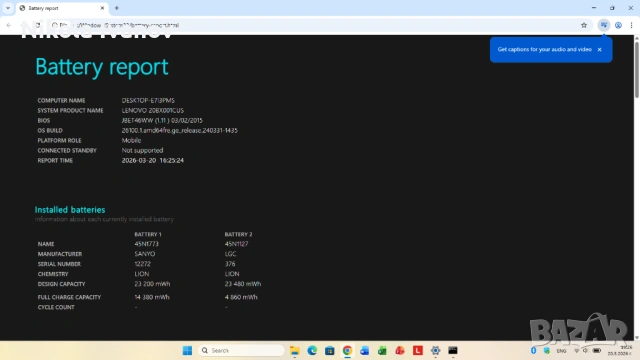
Task: Select full charge capacity 4 860 mWh
Action: coord(241,297)
